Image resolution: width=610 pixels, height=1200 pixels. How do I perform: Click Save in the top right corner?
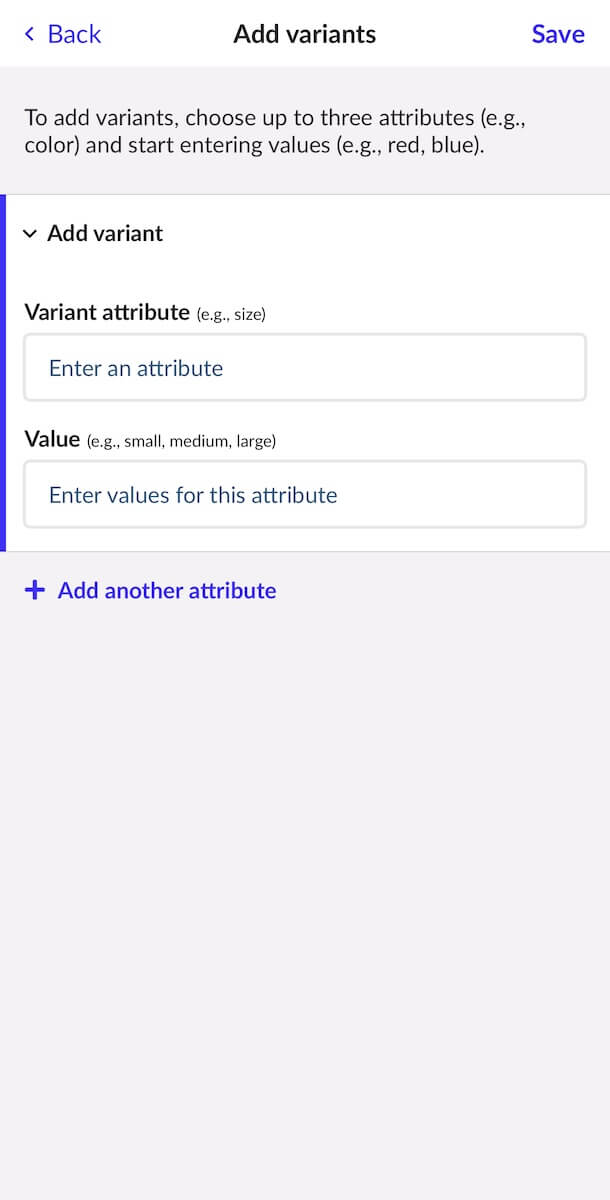557,34
